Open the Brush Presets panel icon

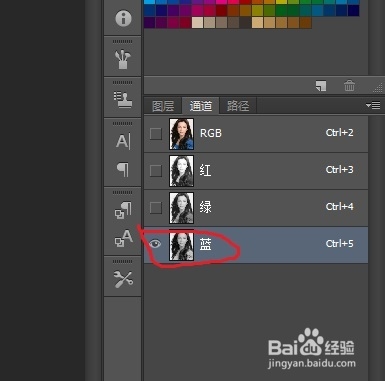point(123,59)
